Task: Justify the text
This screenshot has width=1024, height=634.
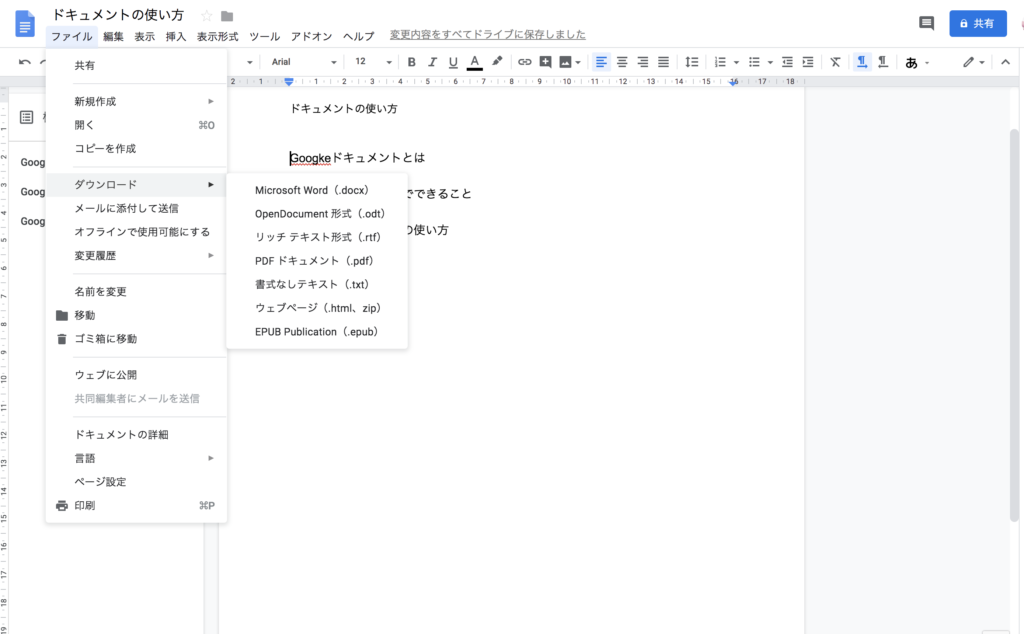Action: pyautogui.click(x=664, y=62)
